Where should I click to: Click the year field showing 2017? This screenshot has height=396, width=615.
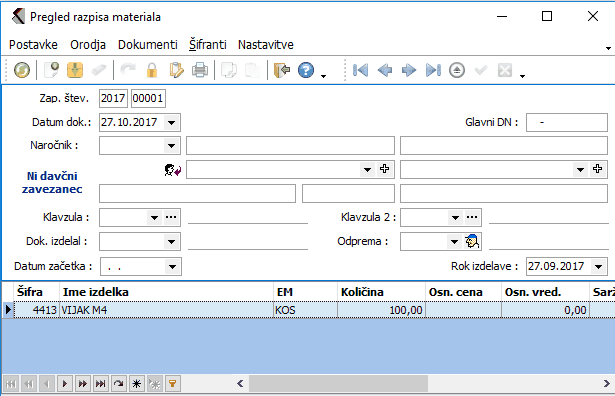(x=113, y=98)
